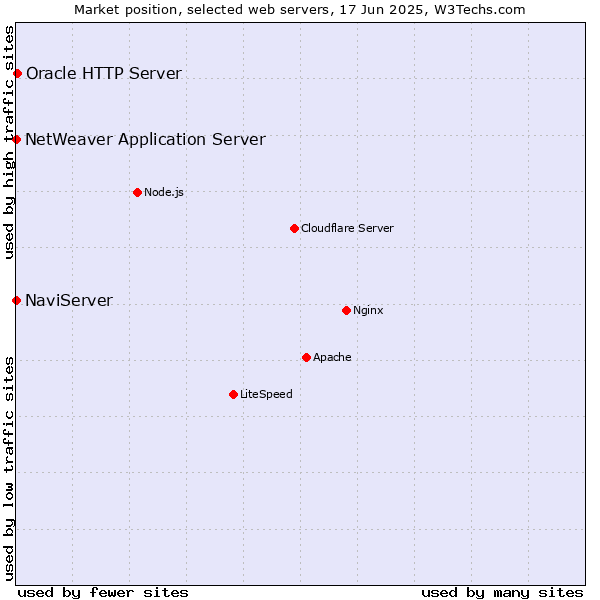Click the 'used by high traffic sites' axis label

coord(8,142)
